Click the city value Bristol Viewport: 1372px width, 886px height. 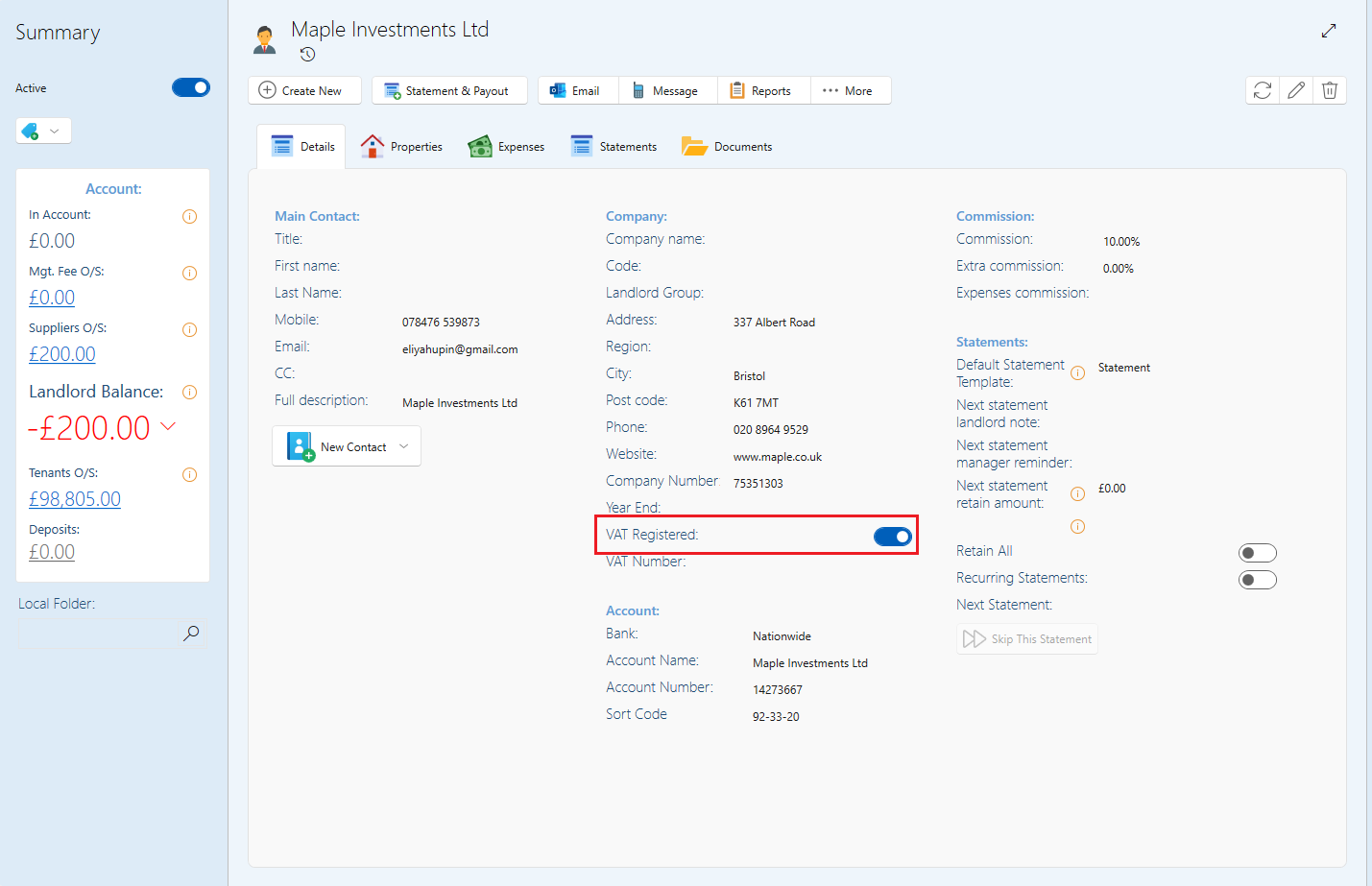point(749,376)
